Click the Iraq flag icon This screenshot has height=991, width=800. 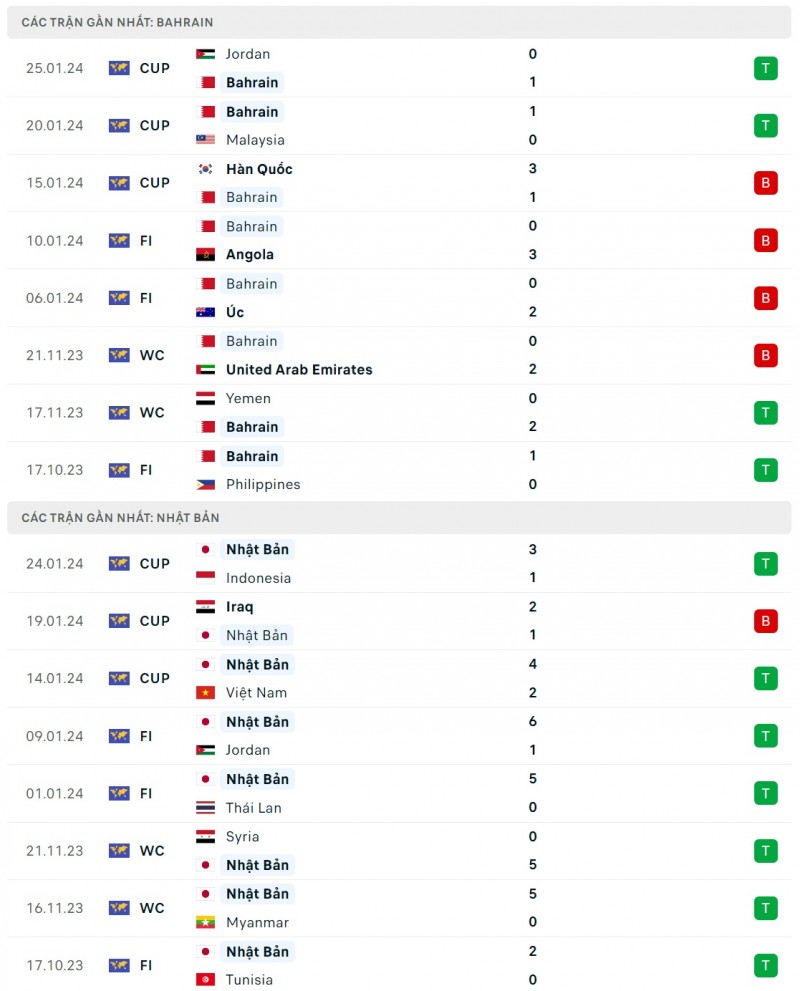206,607
